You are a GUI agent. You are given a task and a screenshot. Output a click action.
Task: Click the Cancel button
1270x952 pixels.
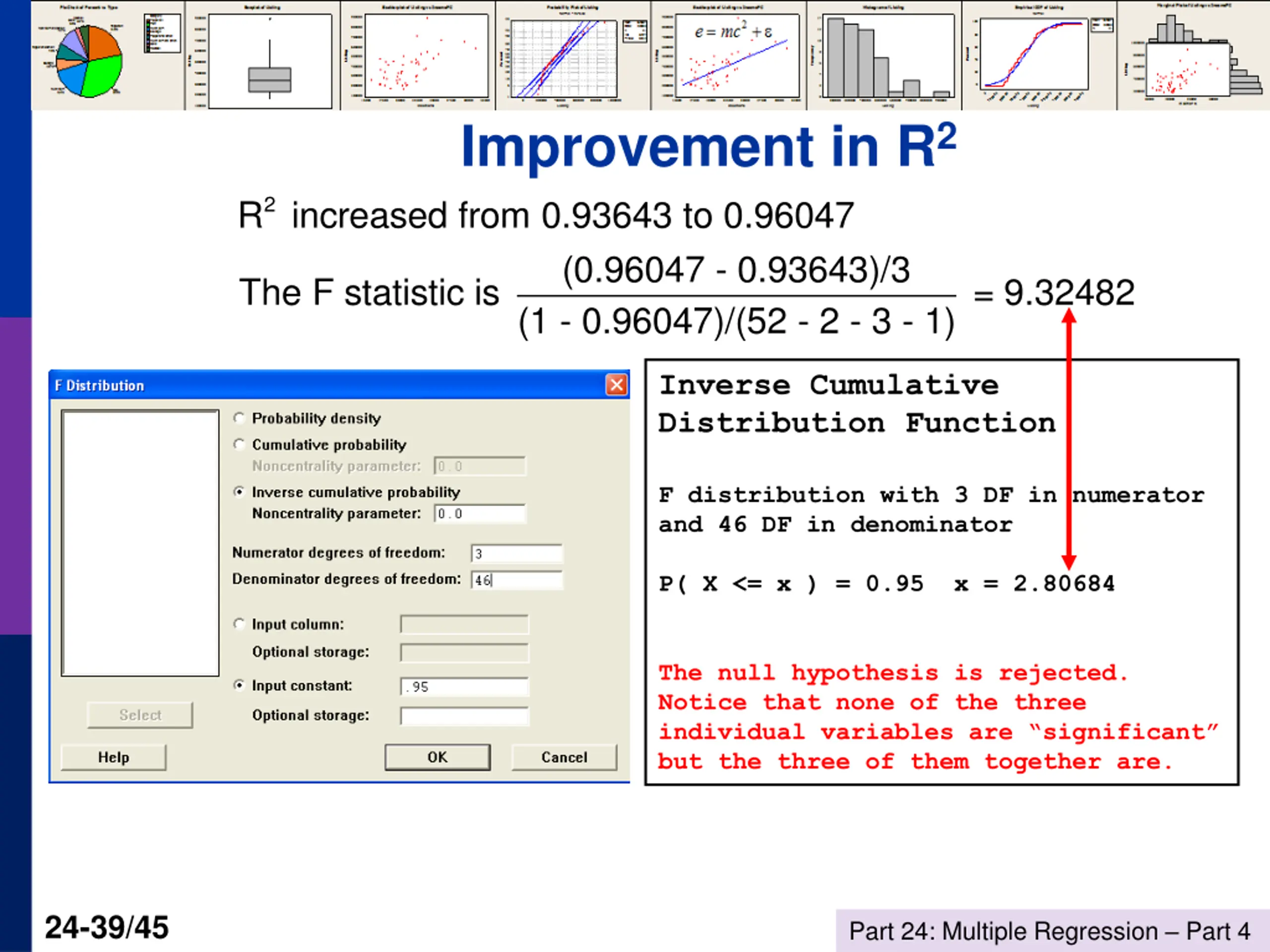click(x=565, y=758)
